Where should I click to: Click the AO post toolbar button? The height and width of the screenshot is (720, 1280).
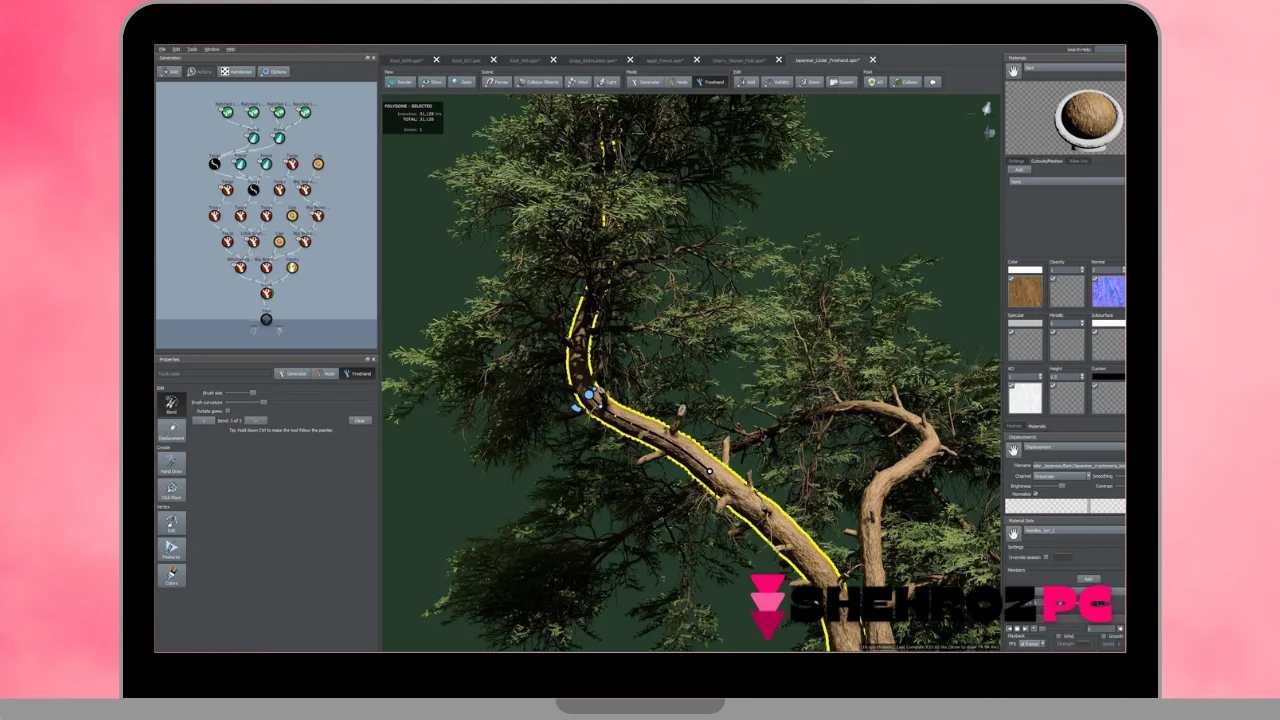pyautogui.click(x=876, y=82)
